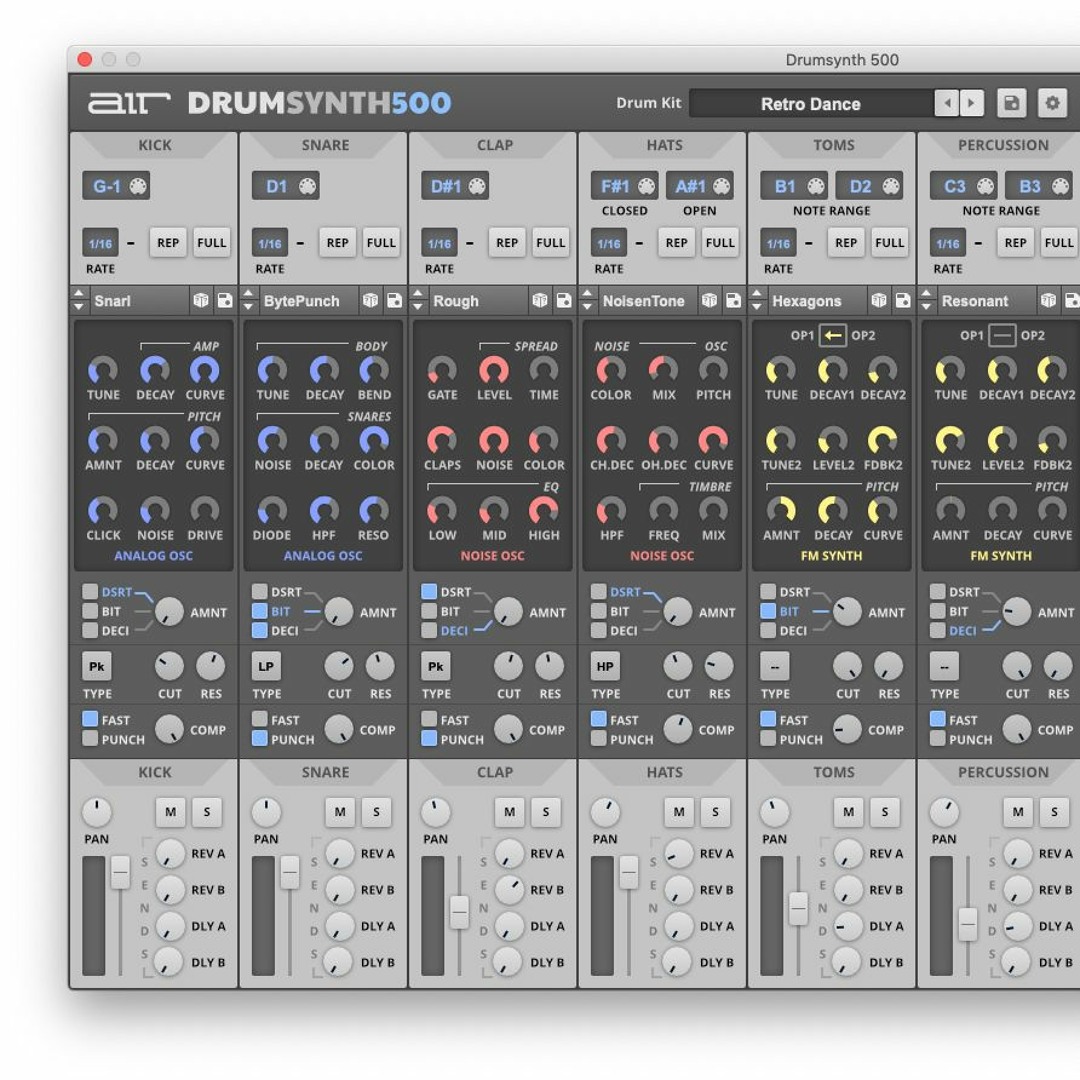
Task: Click the MIDI learn icon next to F#1 closed hat
Action: click(x=646, y=186)
